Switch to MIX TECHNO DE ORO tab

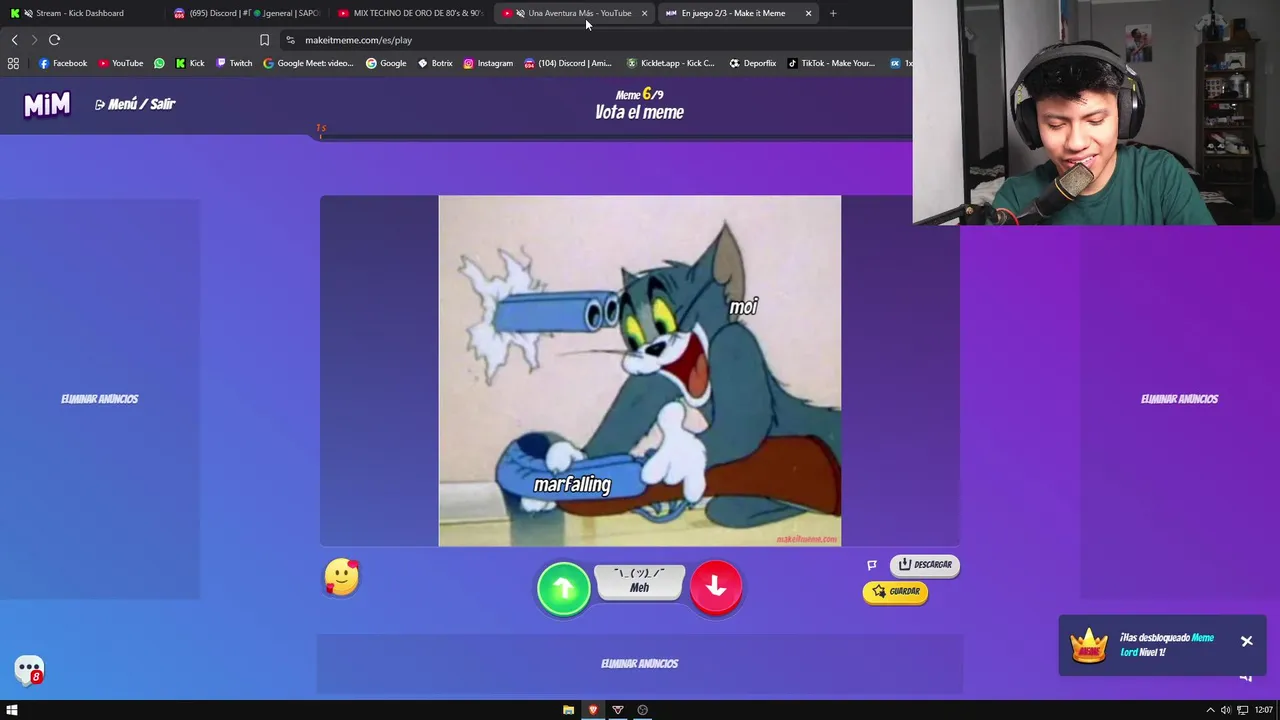point(410,13)
